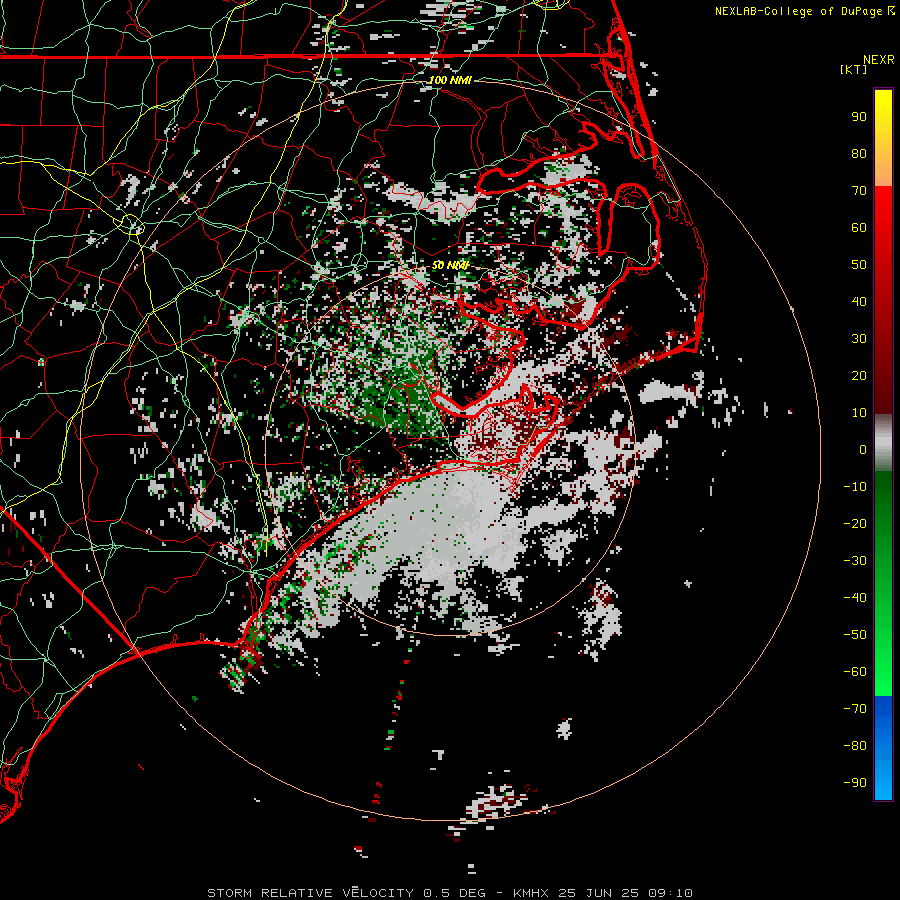Click the 100 NMI range ring label
This screenshot has width=900, height=900.
click(450, 80)
